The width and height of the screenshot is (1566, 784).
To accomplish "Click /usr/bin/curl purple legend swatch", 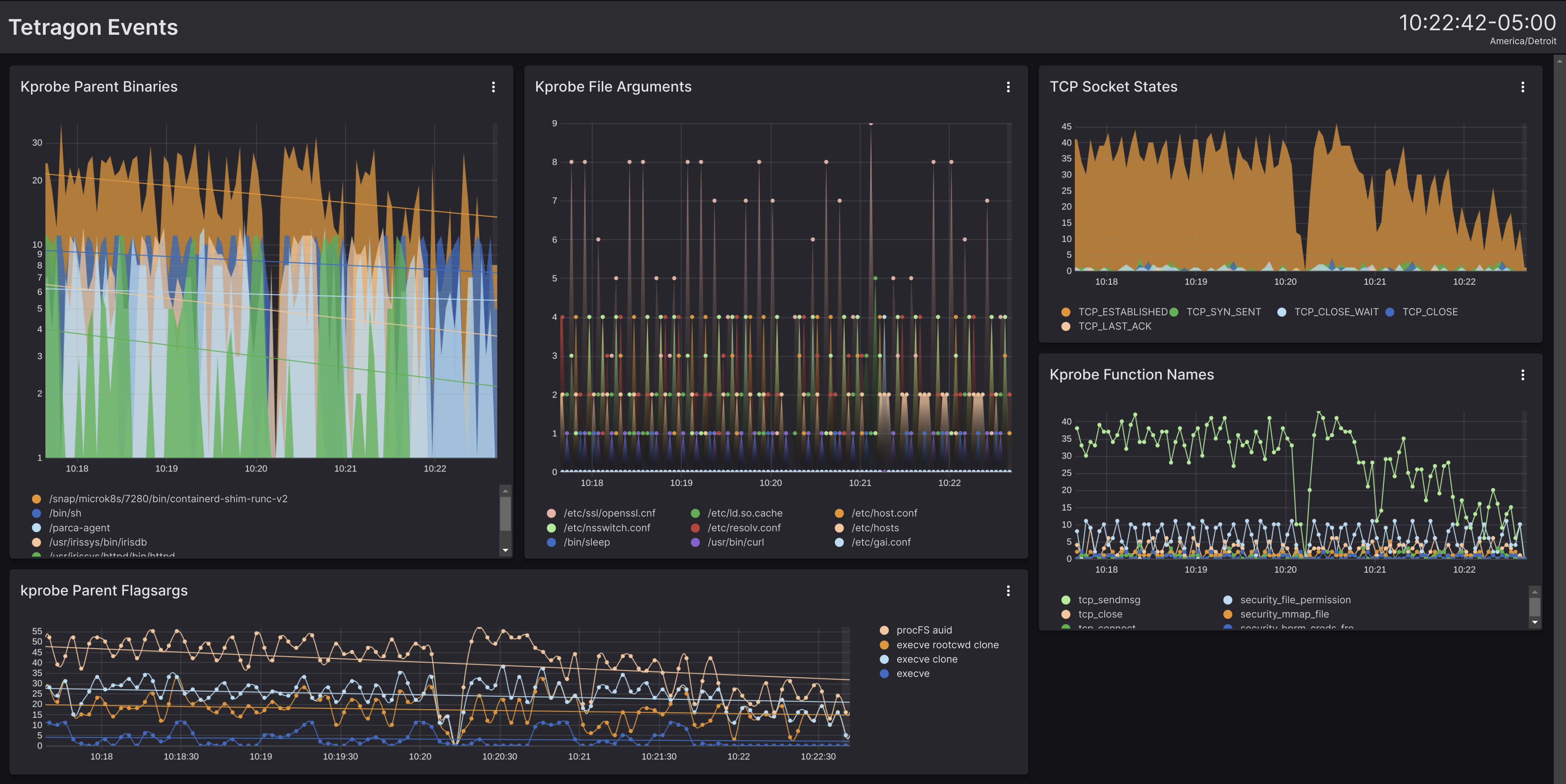I will (x=695, y=542).
